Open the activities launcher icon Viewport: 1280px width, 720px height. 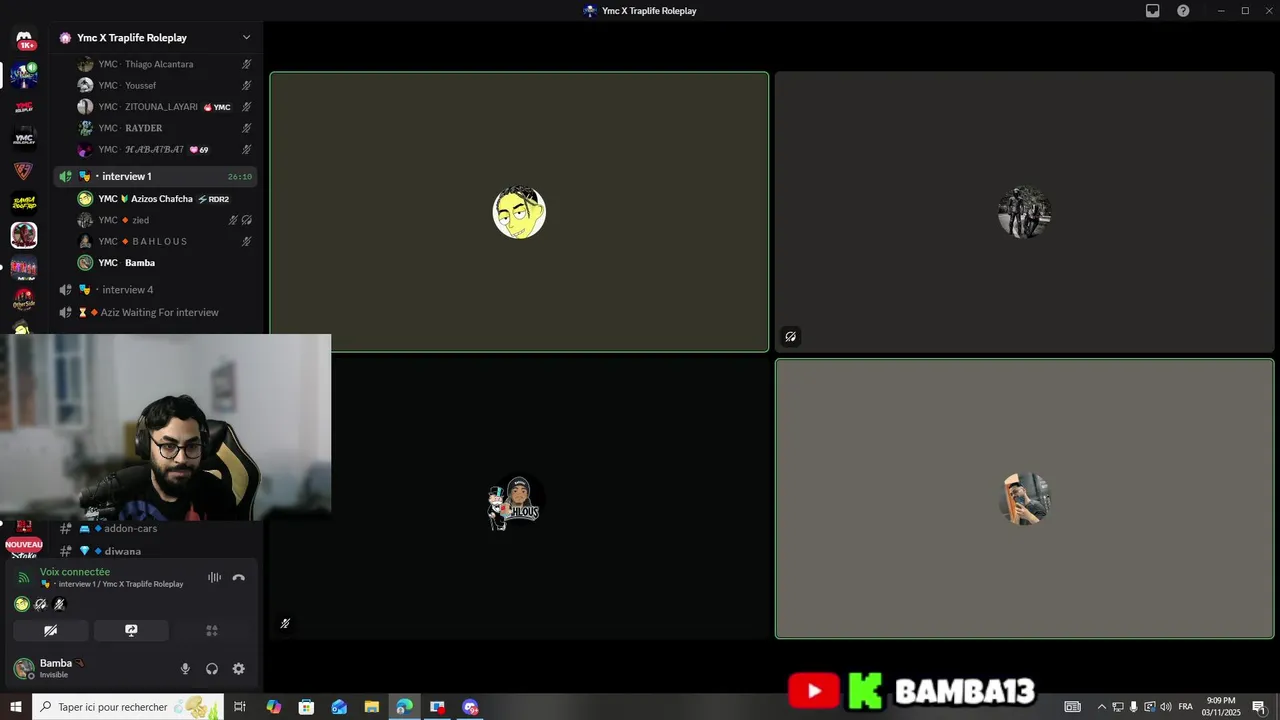pyautogui.click(x=212, y=631)
